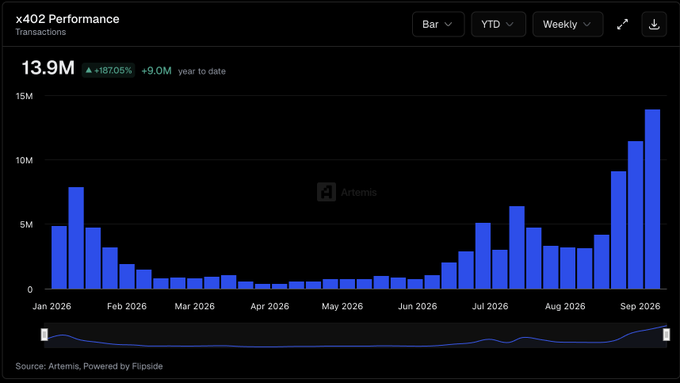Click the Source: Artemis footer text

89,366
